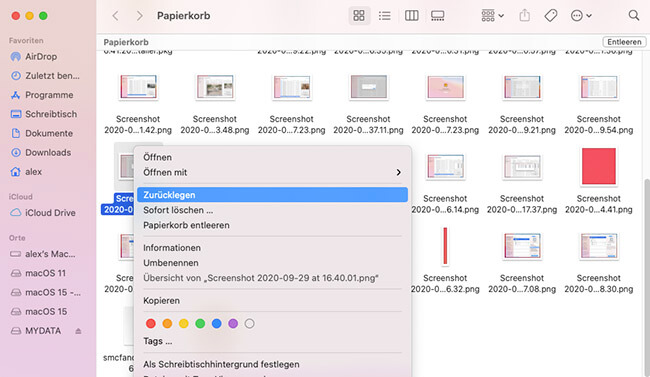Go back with the left chevron

115,16
